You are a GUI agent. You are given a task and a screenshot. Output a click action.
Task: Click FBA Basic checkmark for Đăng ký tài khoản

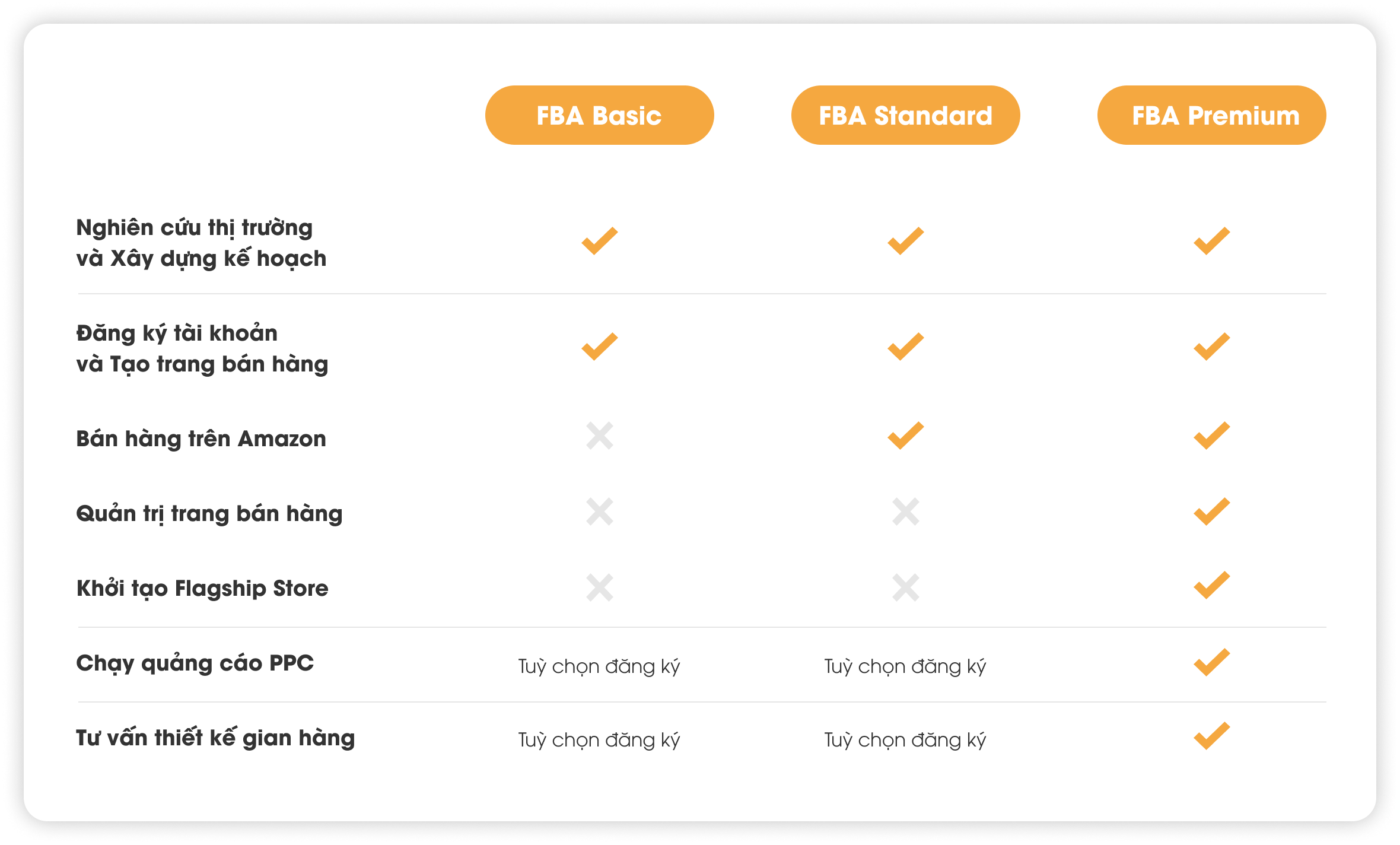click(600, 347)
